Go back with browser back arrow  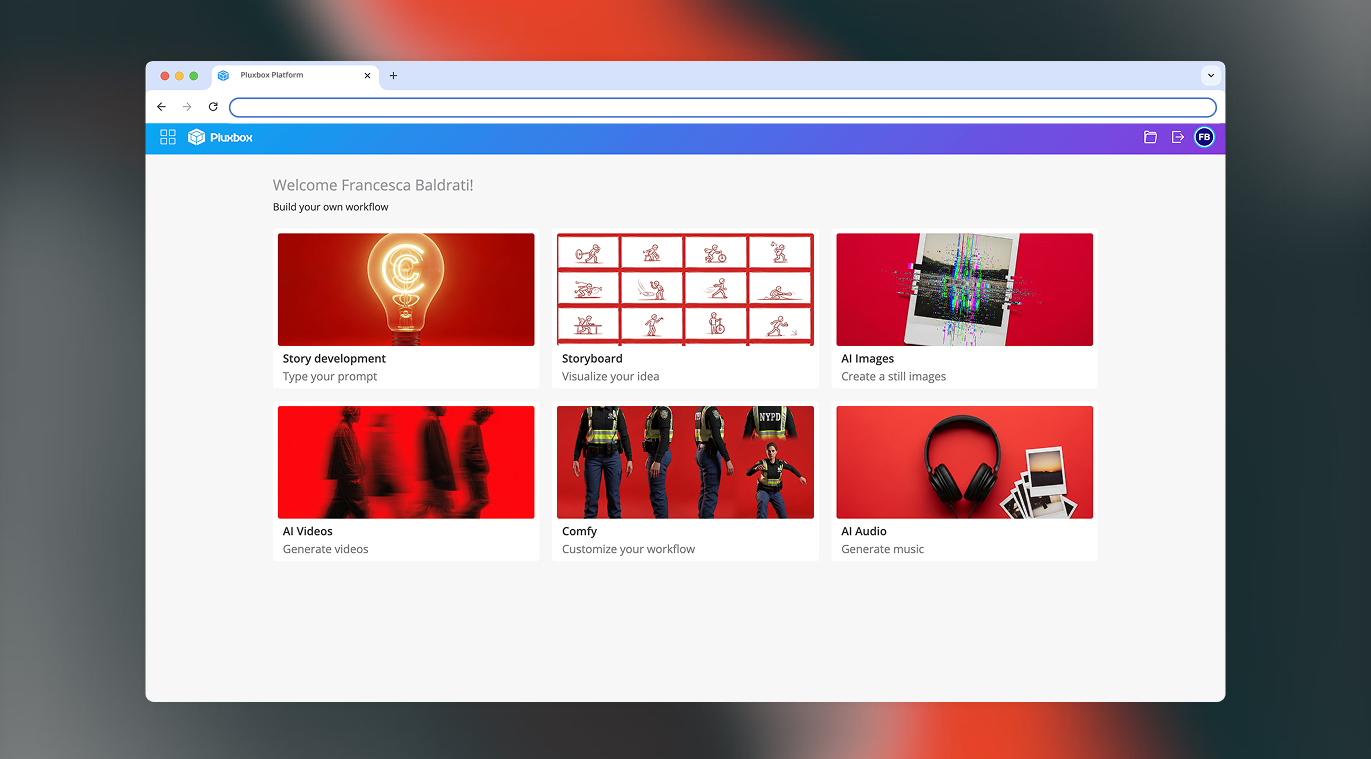161,107
